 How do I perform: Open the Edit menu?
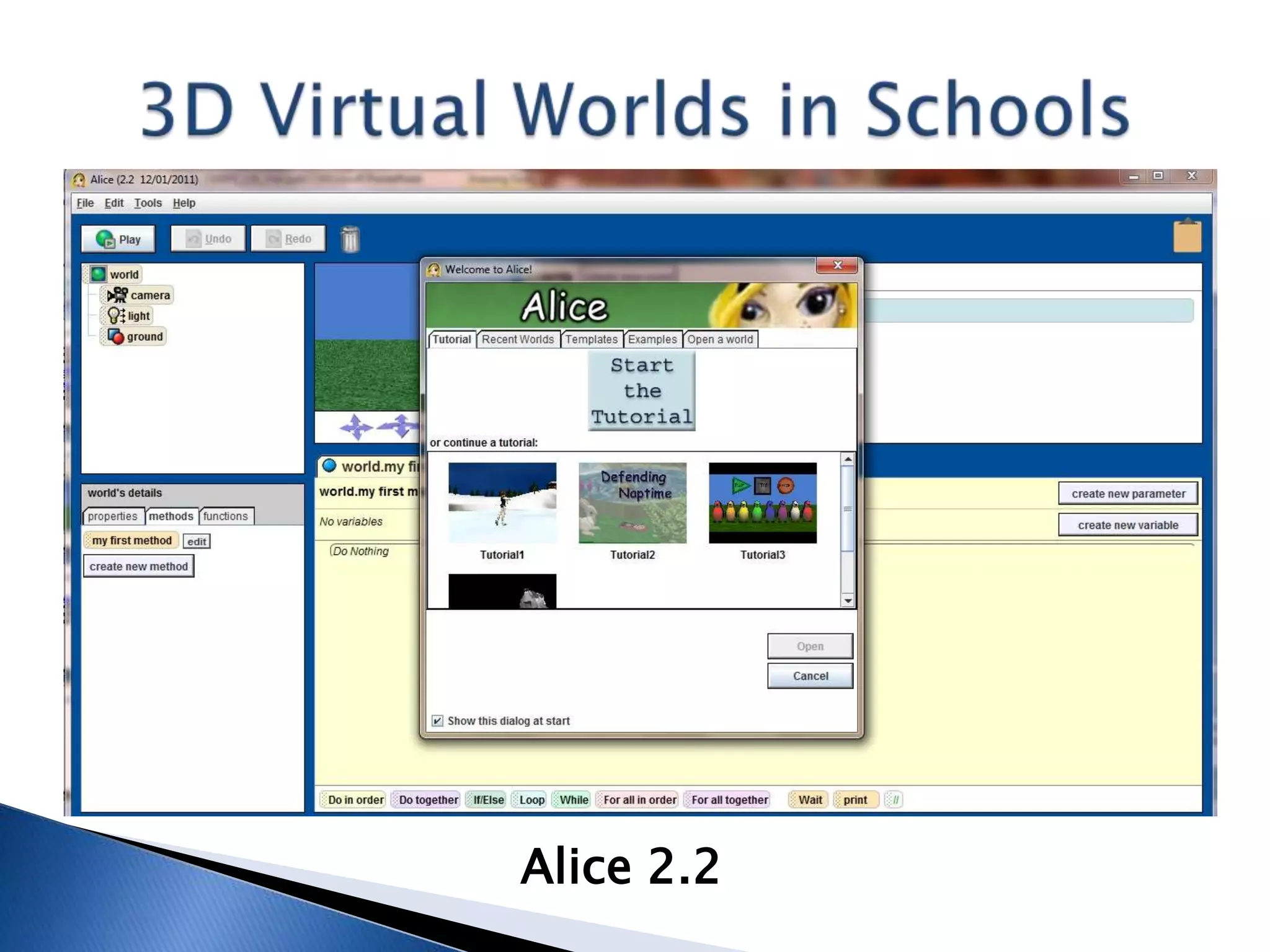click(114, 203)
